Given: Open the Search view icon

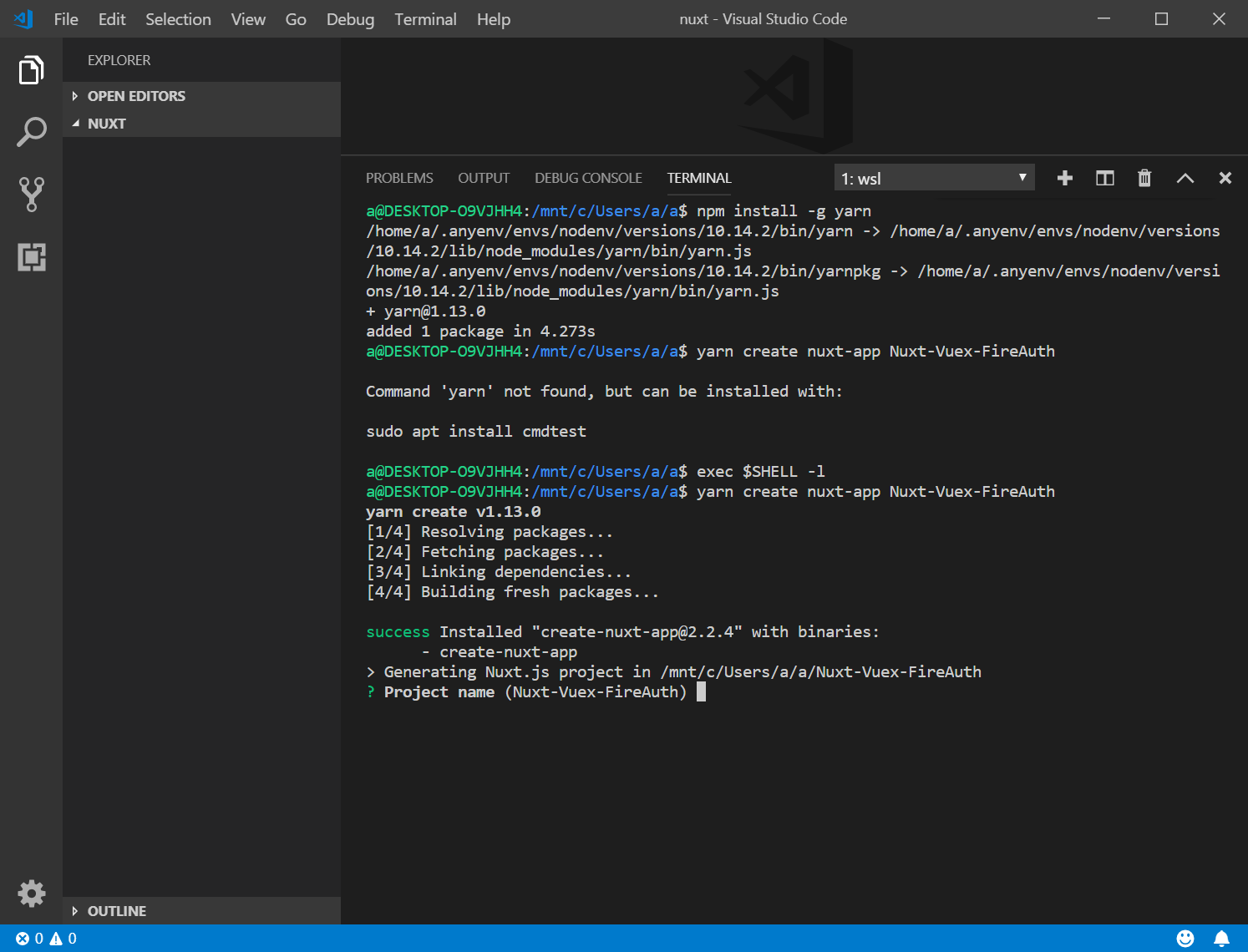Looking at the screenshot, I should pos(31,132).
